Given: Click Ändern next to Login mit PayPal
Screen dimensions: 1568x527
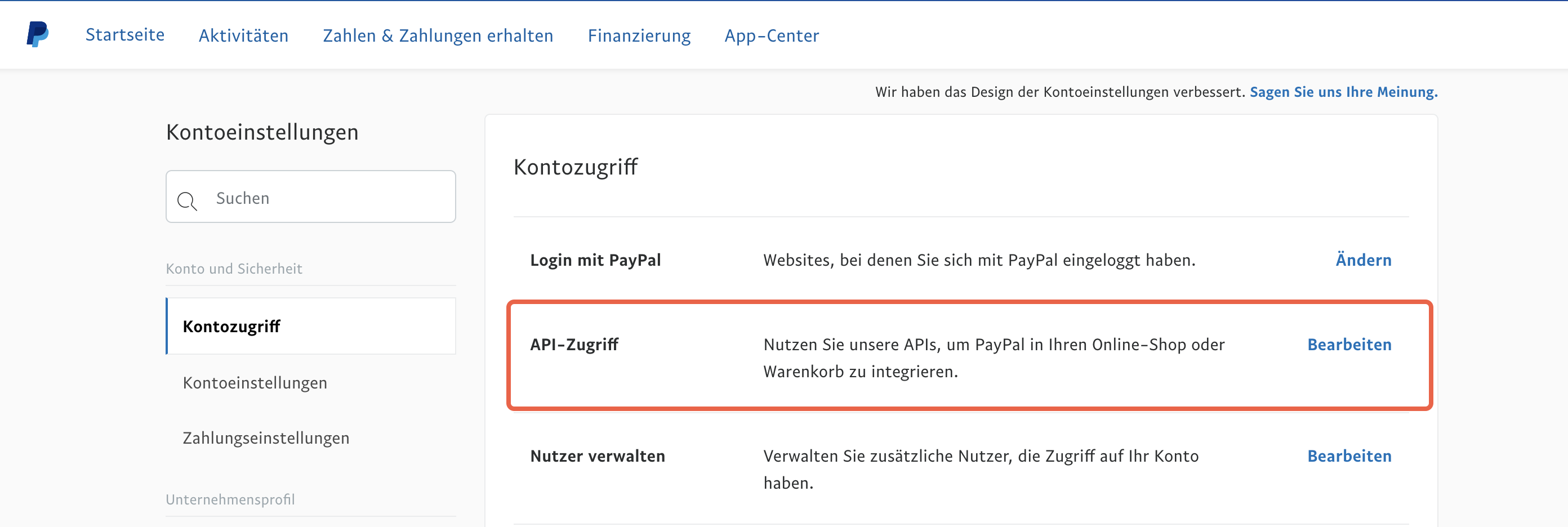Looking at the screenshot, I should 1363,259.
